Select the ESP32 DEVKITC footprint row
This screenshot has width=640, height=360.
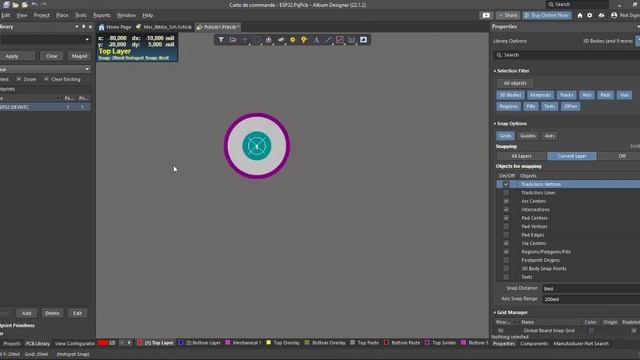tap(45, 107)
